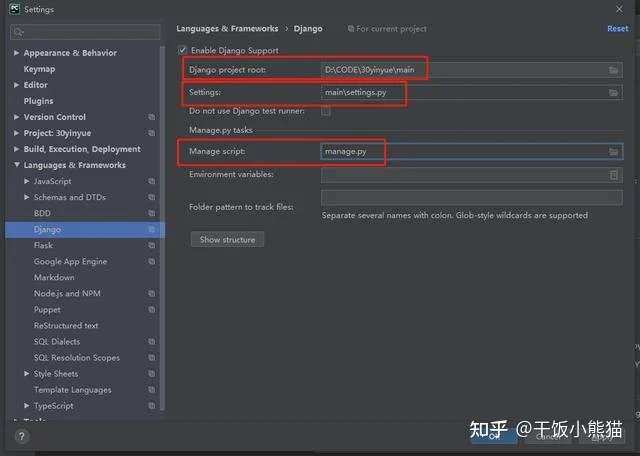Click the project-level icon beside Flask
Image resolution: width=640 pixels, height=456 pixels.
(x=151, y=245)
